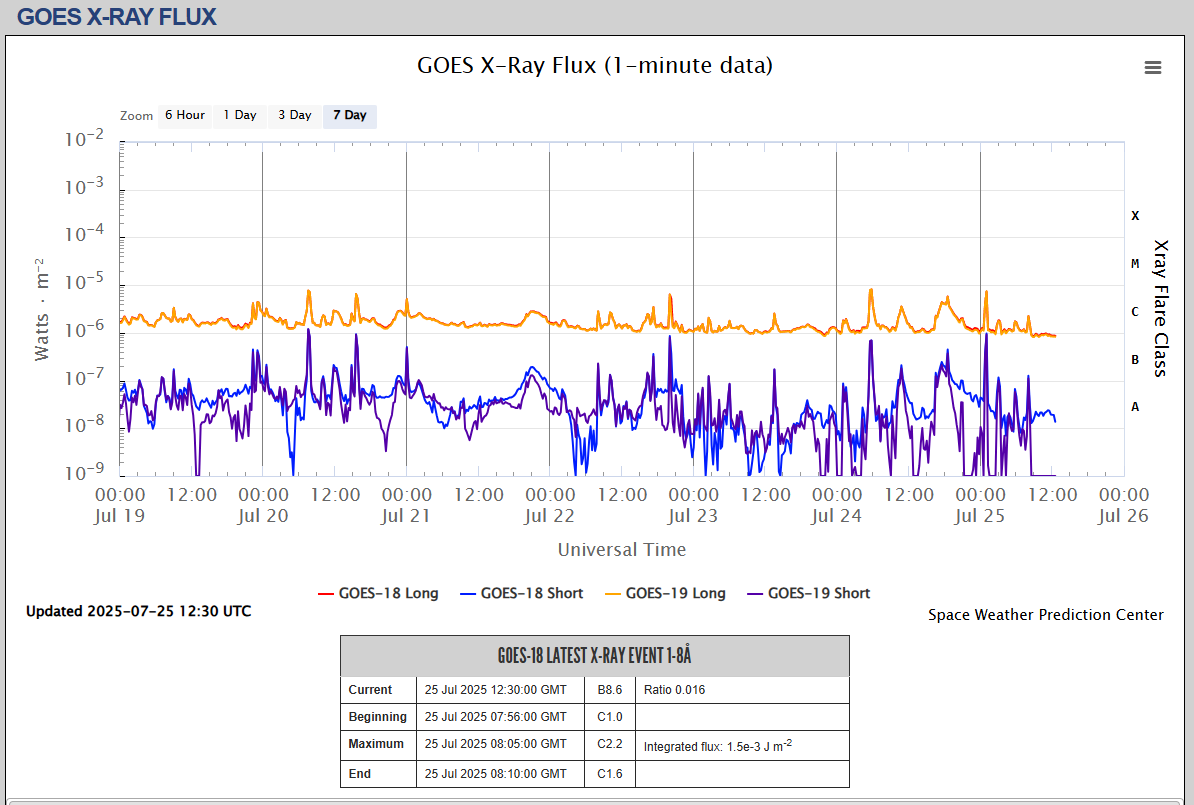Click the Jul 26 00:00 axis label
This screenshot has height=805, width=1194.
coord(1123,505)
